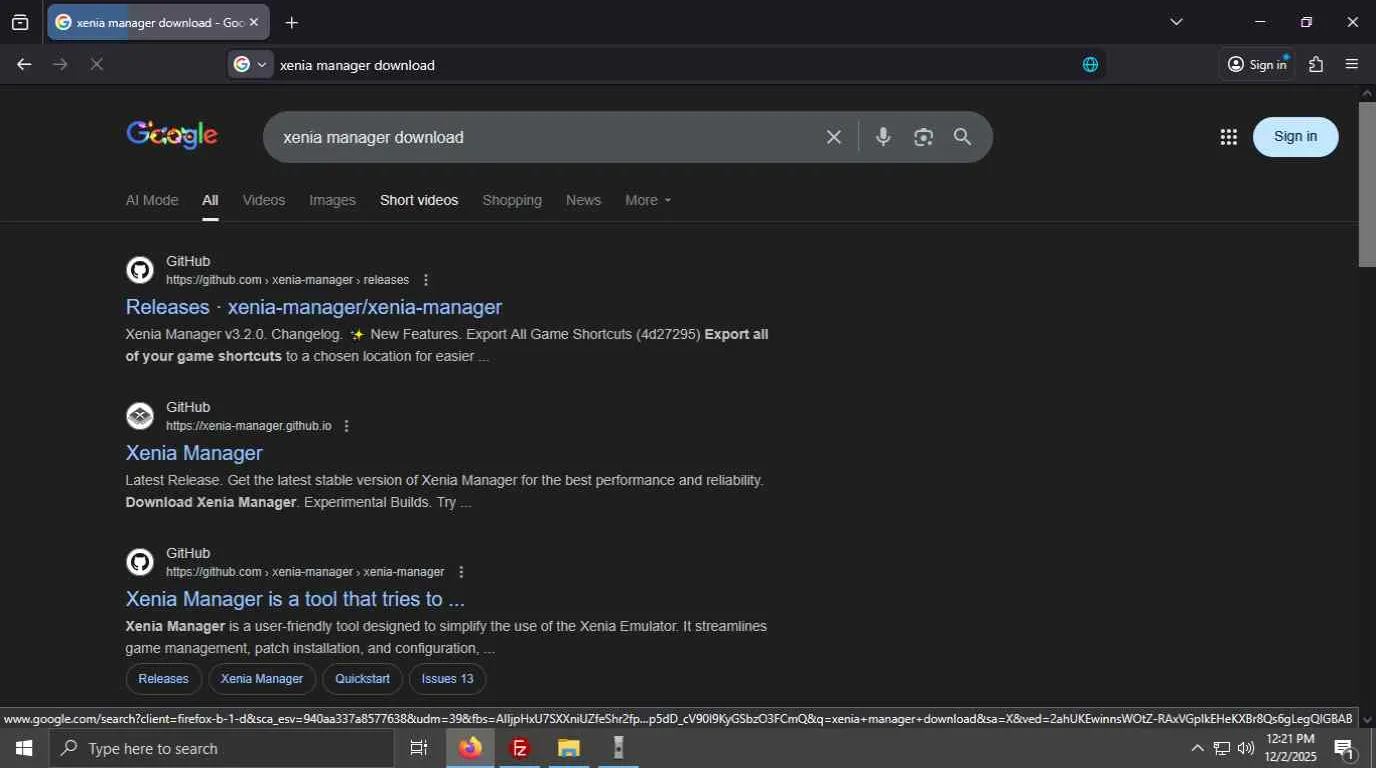This screenshot has height=768, width=1376.
Task: Open options menu for the xenia-manager repo result
Action: pos(461,572)
